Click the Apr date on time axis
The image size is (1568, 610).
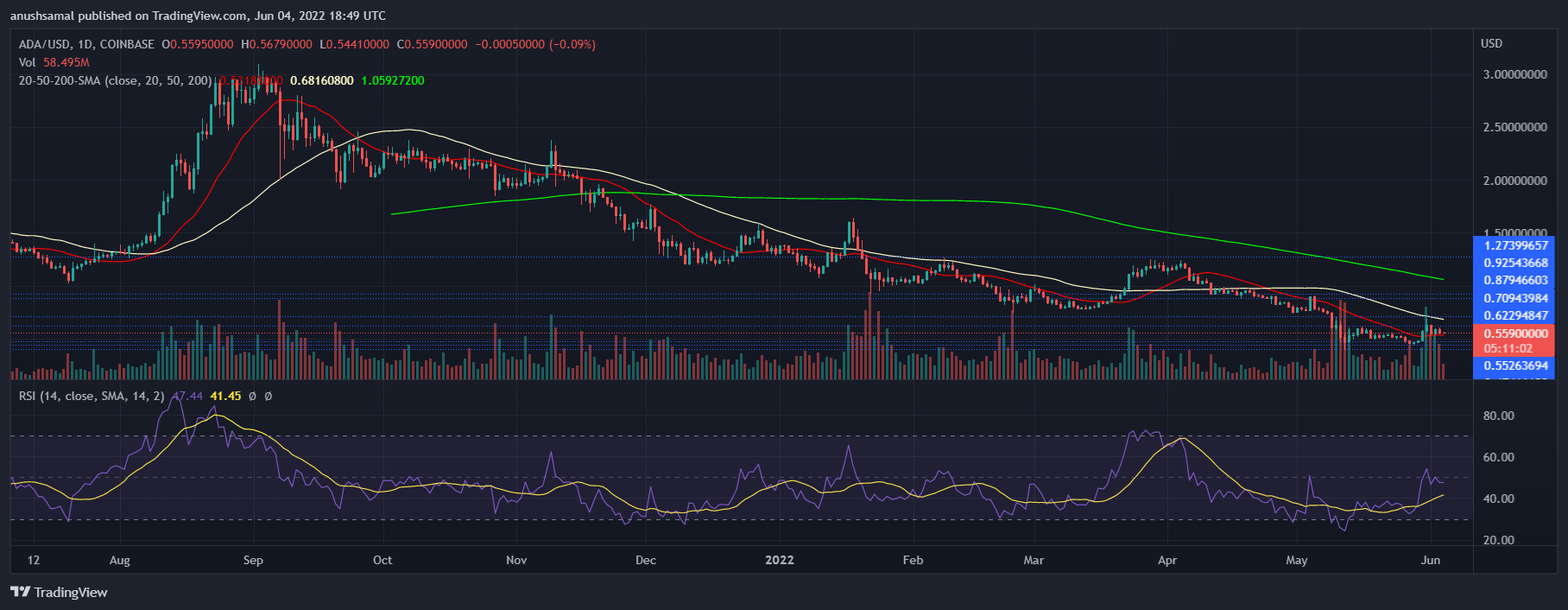click(x=1167, y=560)
